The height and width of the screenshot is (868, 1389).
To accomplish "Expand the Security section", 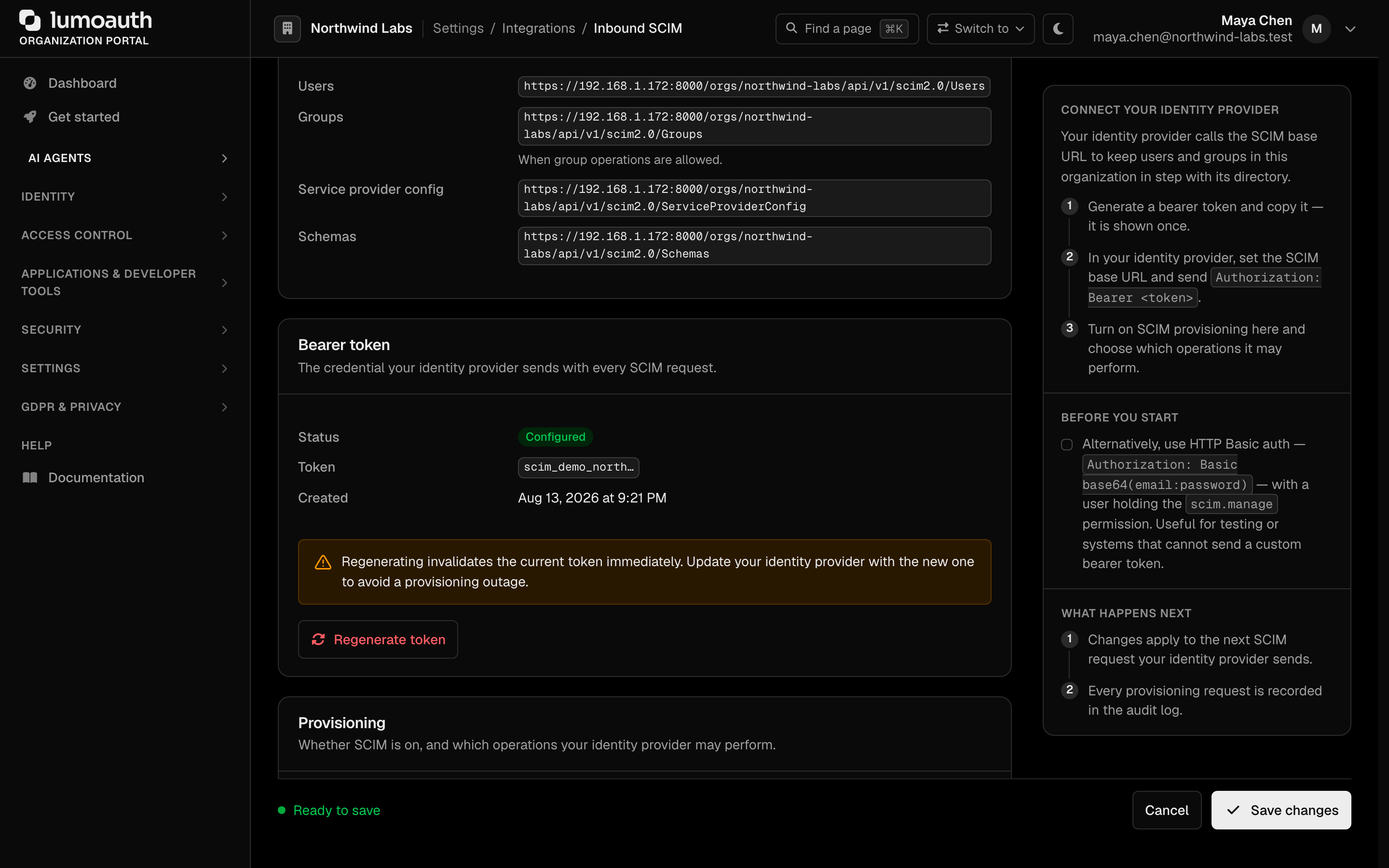I will [125, 329].
